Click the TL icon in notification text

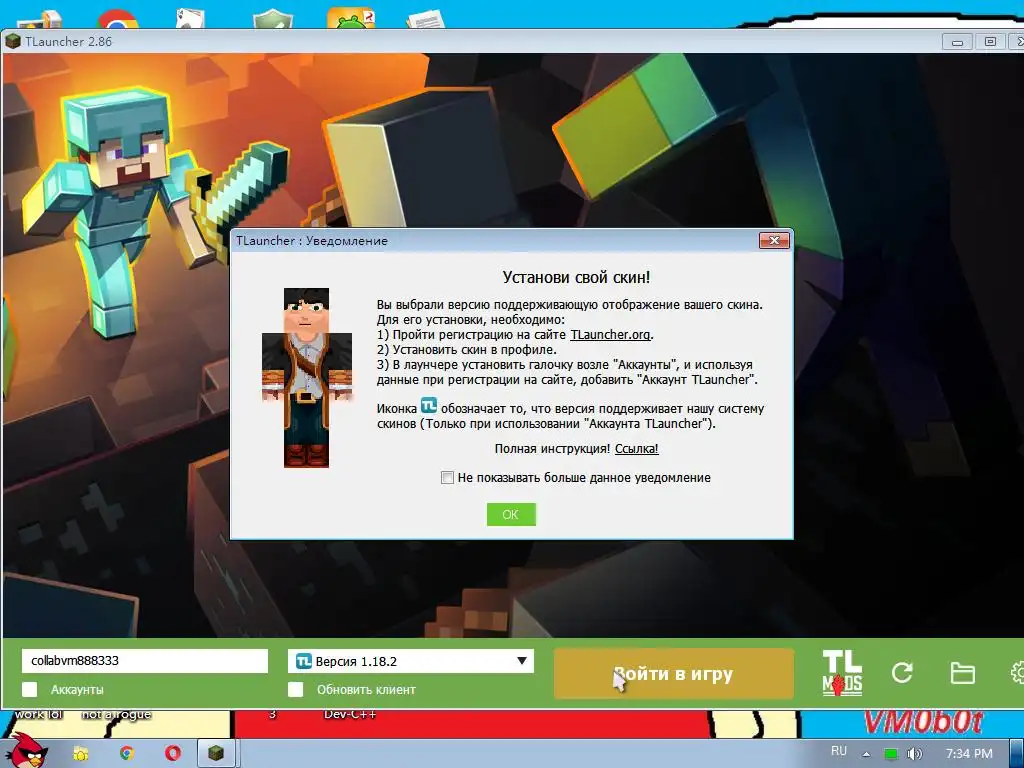point(428,406)
